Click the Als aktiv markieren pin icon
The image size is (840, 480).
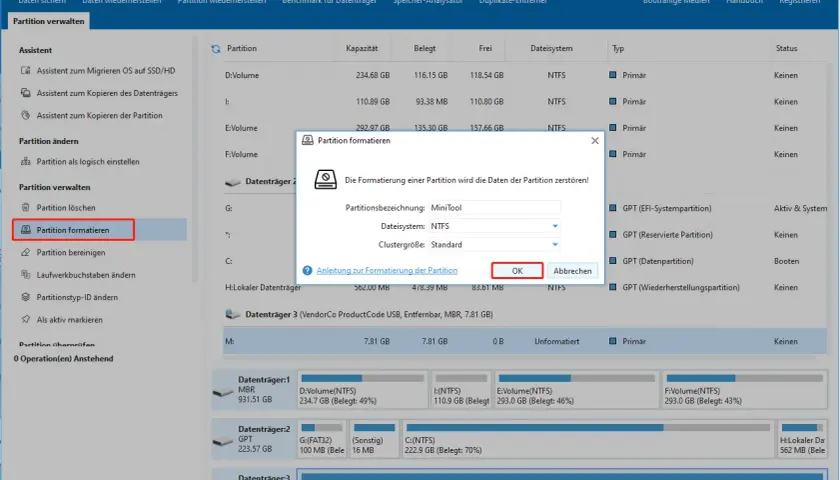coord(25,319)
